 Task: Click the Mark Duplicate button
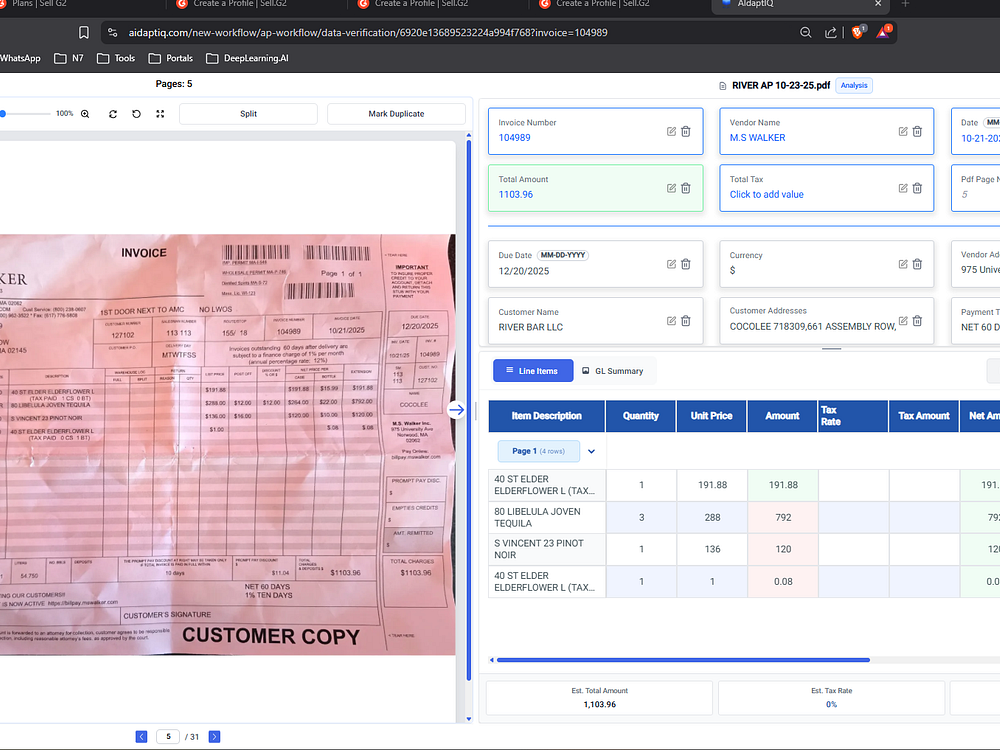pos(396,114)
